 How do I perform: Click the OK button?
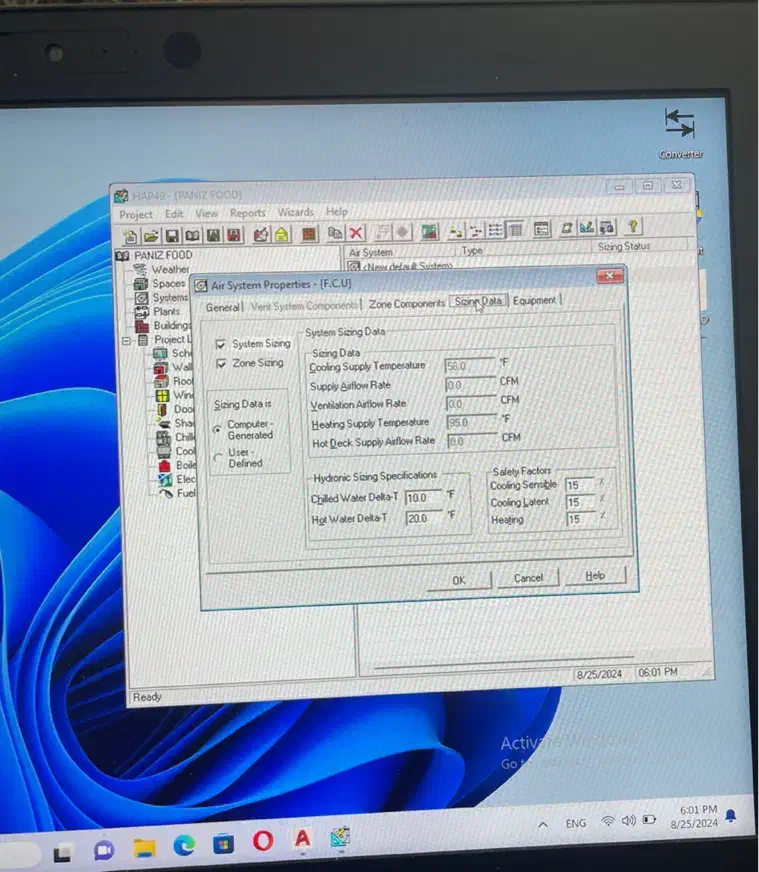[x=458, y=580]
